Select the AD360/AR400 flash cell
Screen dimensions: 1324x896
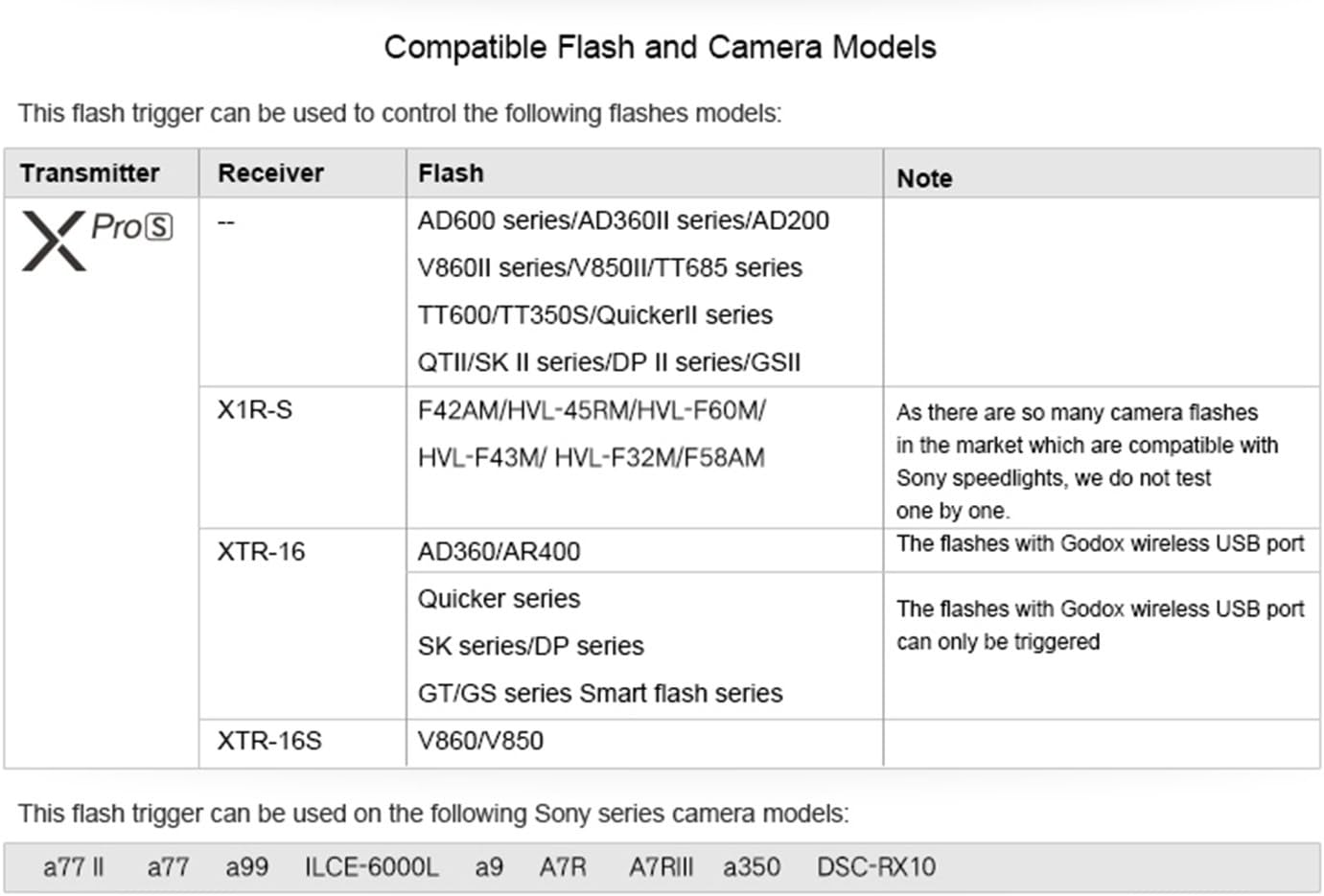(499, 552)
